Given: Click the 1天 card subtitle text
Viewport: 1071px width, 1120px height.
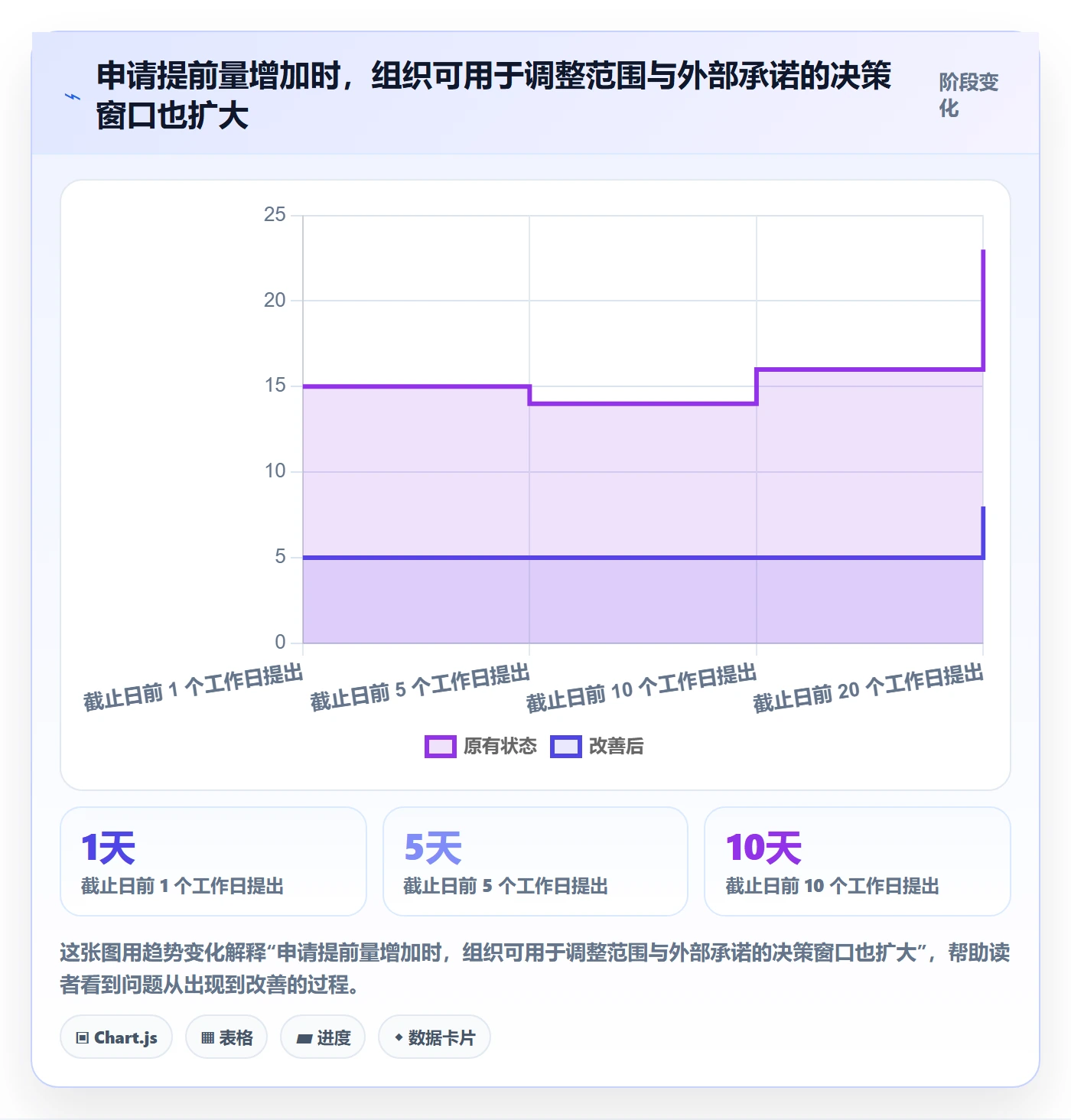Looking at the screenshot, I should tap(183, 886).
